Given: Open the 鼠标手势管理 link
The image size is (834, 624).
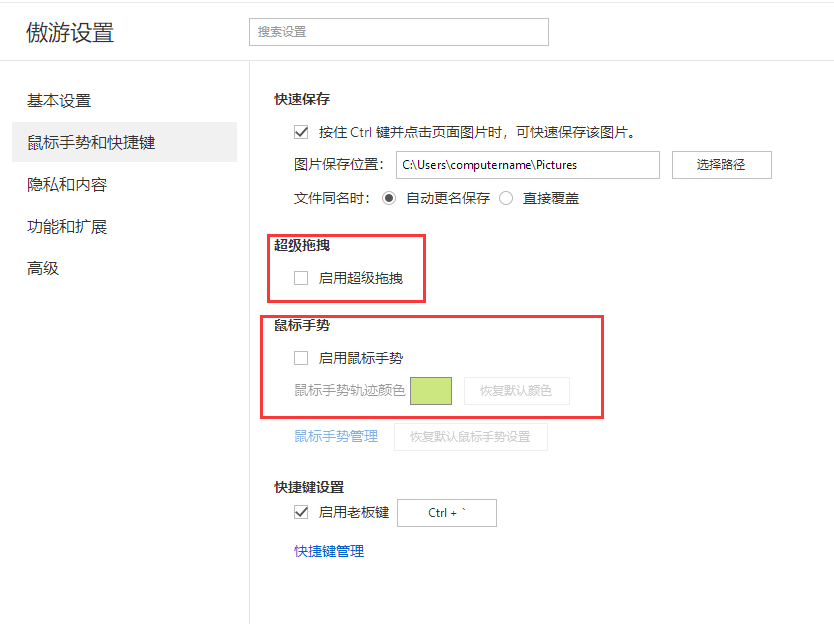Looking at the screenshot, I should click(x=336, y=436).
